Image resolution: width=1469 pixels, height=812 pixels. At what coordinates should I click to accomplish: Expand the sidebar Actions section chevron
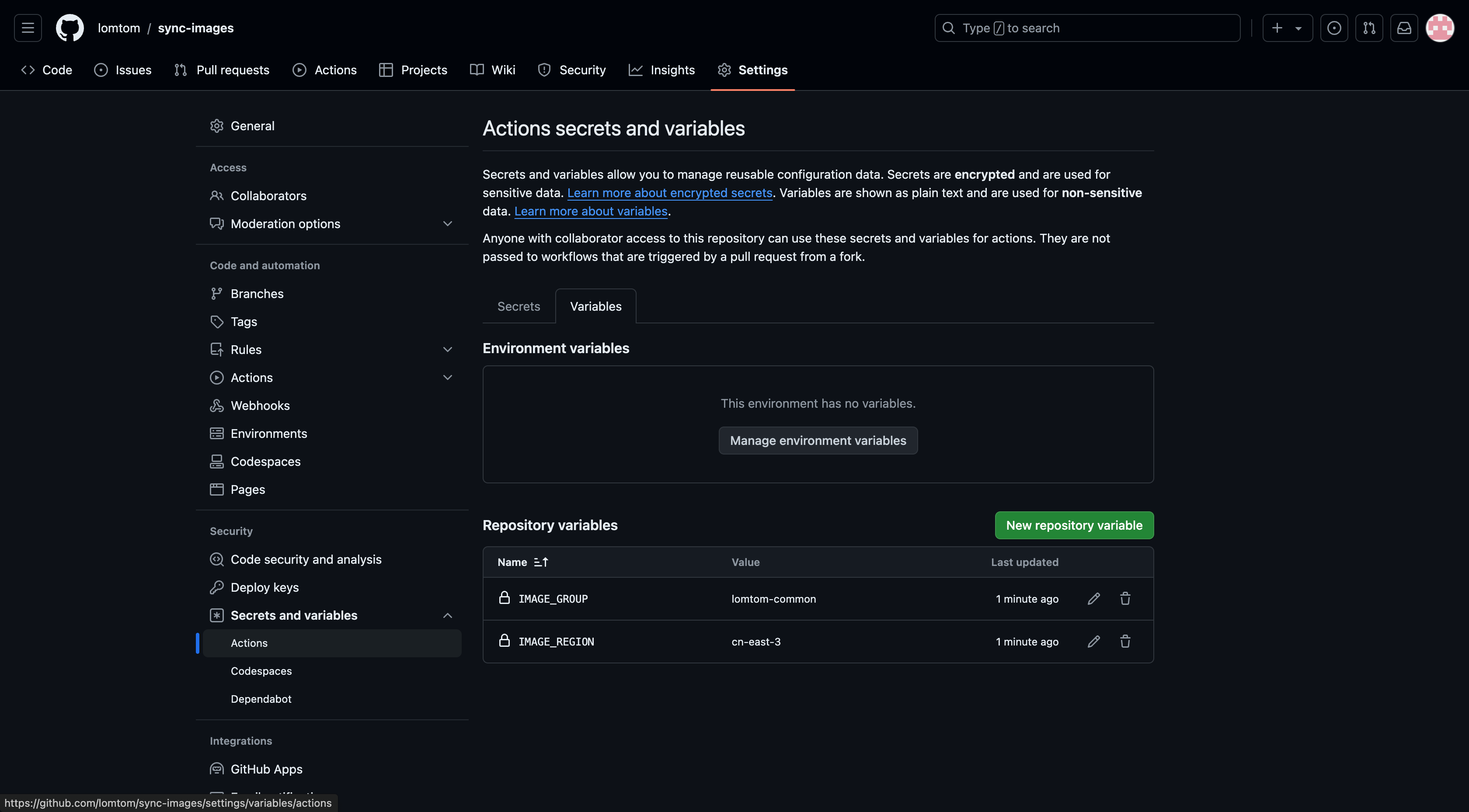point(448,378)
